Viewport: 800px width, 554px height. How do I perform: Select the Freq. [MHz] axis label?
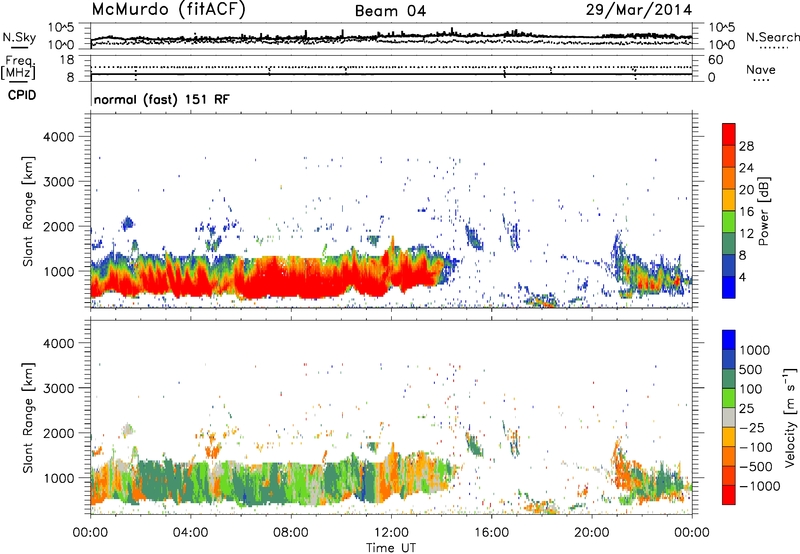point(18,67)
